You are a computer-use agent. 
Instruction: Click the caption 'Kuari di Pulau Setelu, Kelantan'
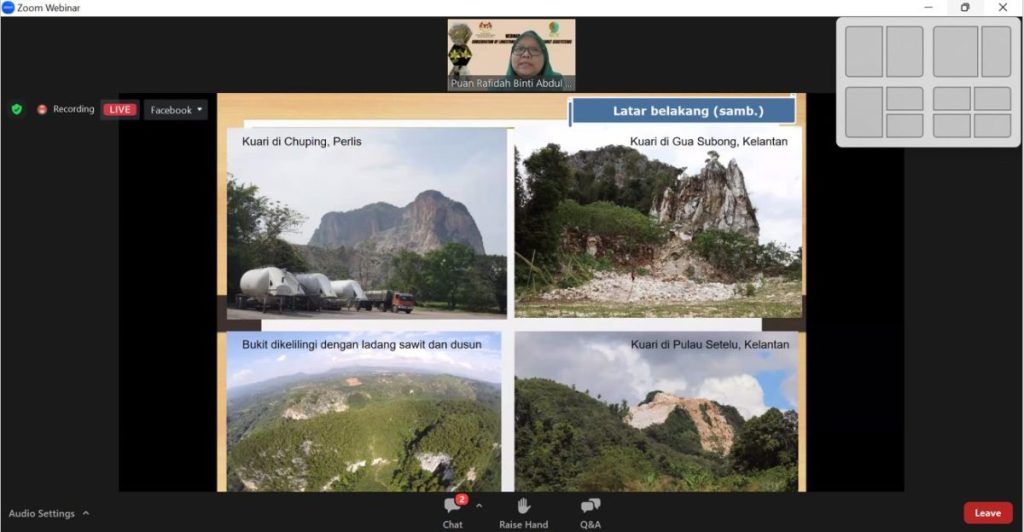click(709, 344)
